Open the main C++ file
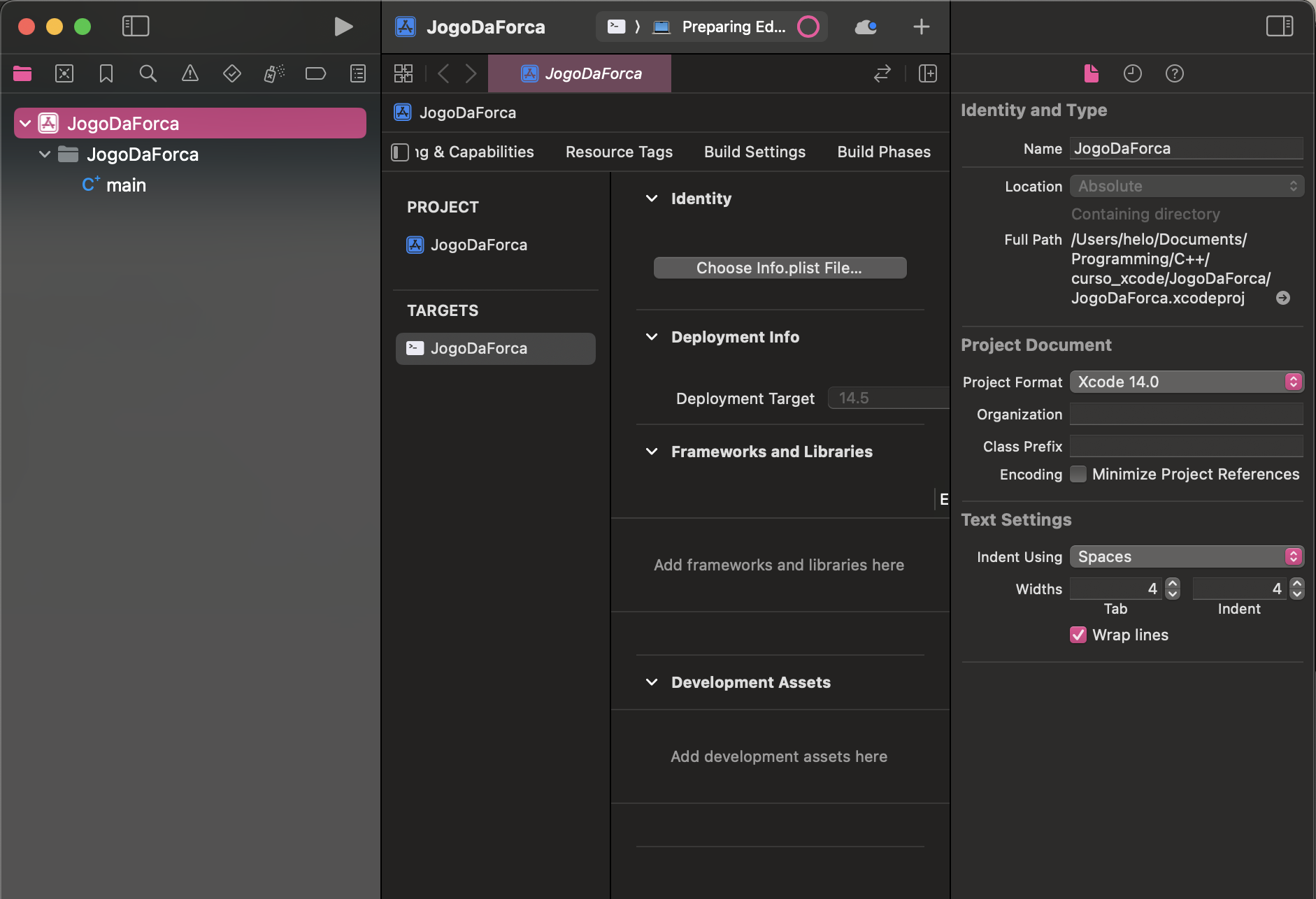 coord(115,185)
